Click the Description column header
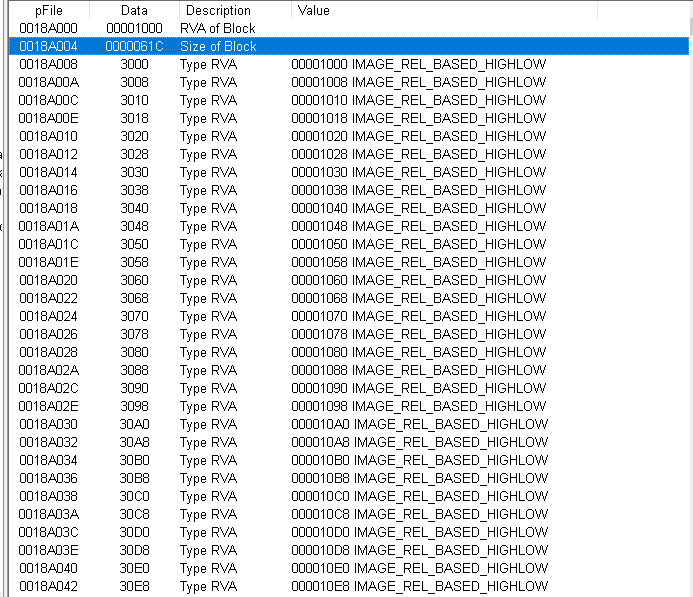This screenshot has width=693, height=597. 235,10
